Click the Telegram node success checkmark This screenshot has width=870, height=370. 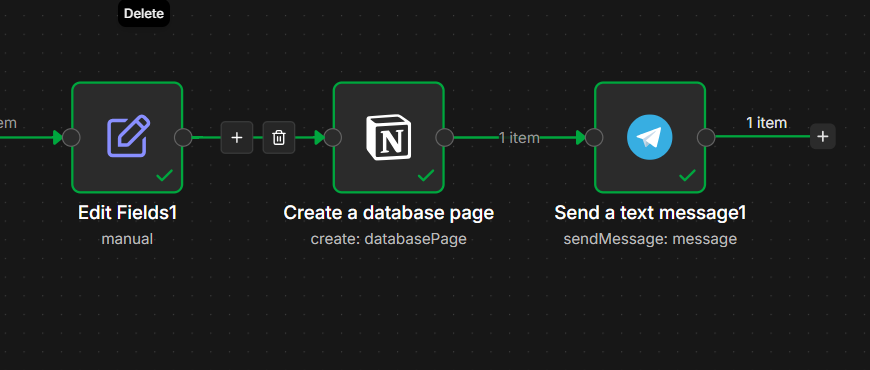687,176
